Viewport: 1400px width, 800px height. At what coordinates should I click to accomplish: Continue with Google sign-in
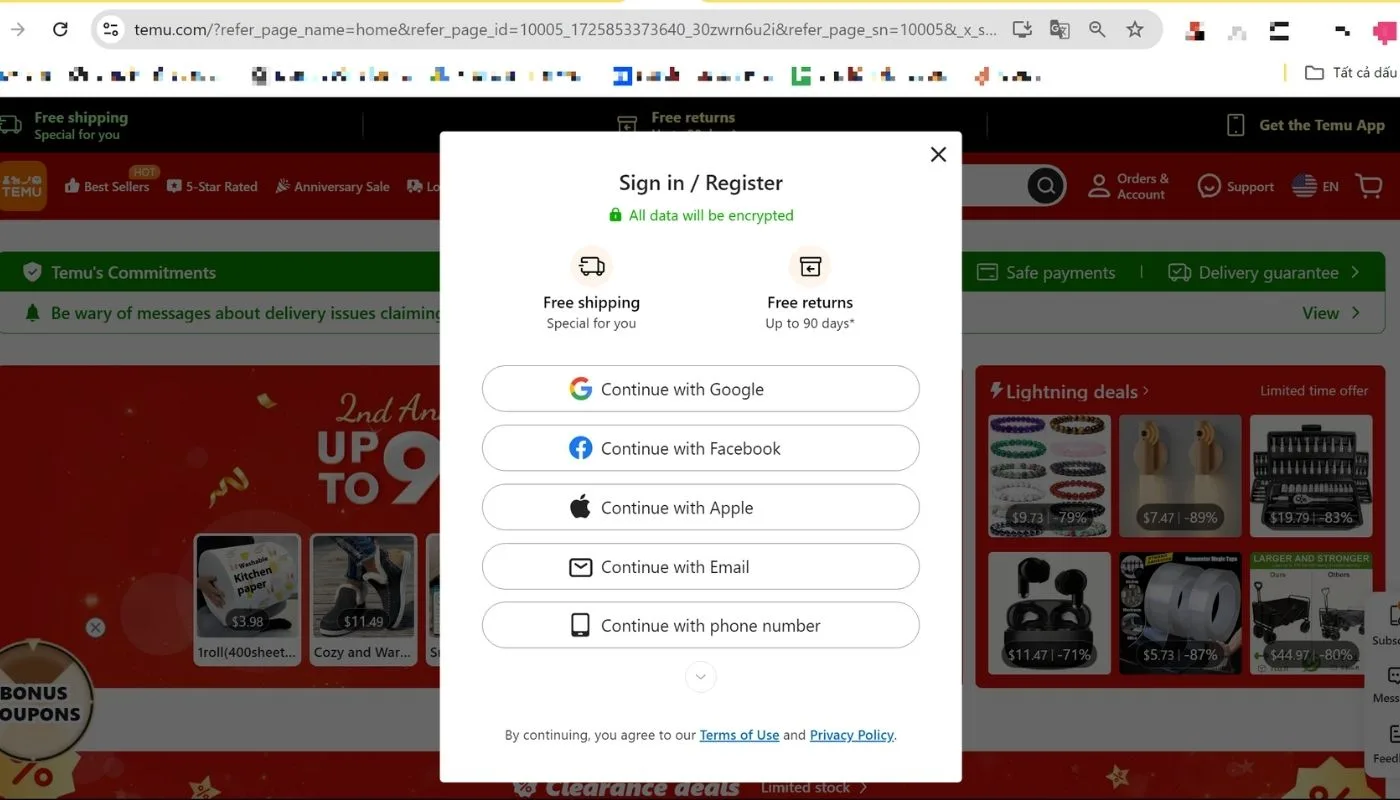pyautogui.click(x=700, y=389)
